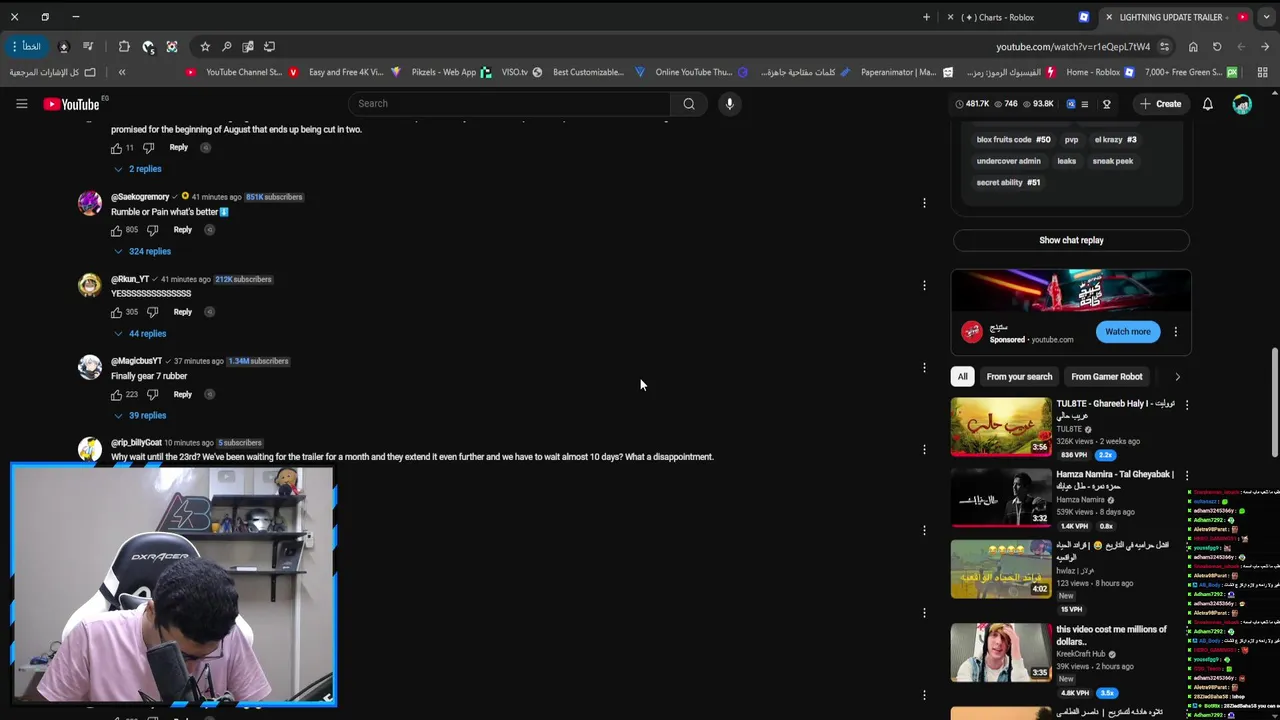Select From Gamer Robot chip
Image resolution: width=1280 pixels, height=720 pixels.
pos(1107,377)
